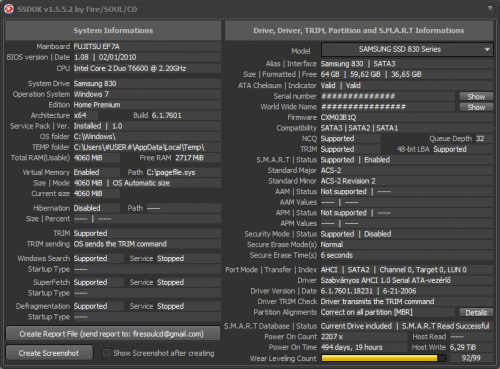
Task: Click OS Automatic size mode value
Action: (x=141, y=183)
